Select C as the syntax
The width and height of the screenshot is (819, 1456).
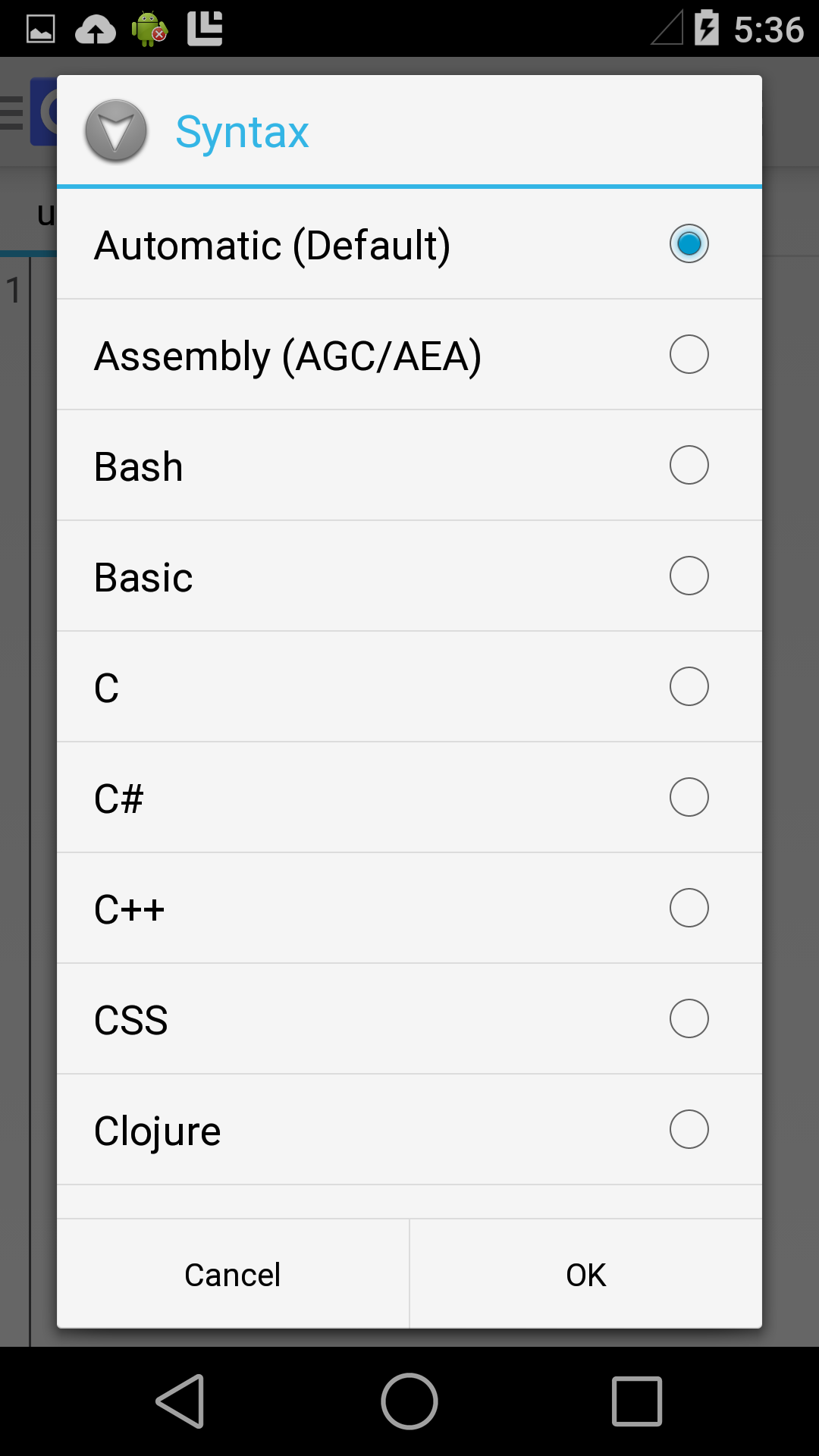pos(689,686)
